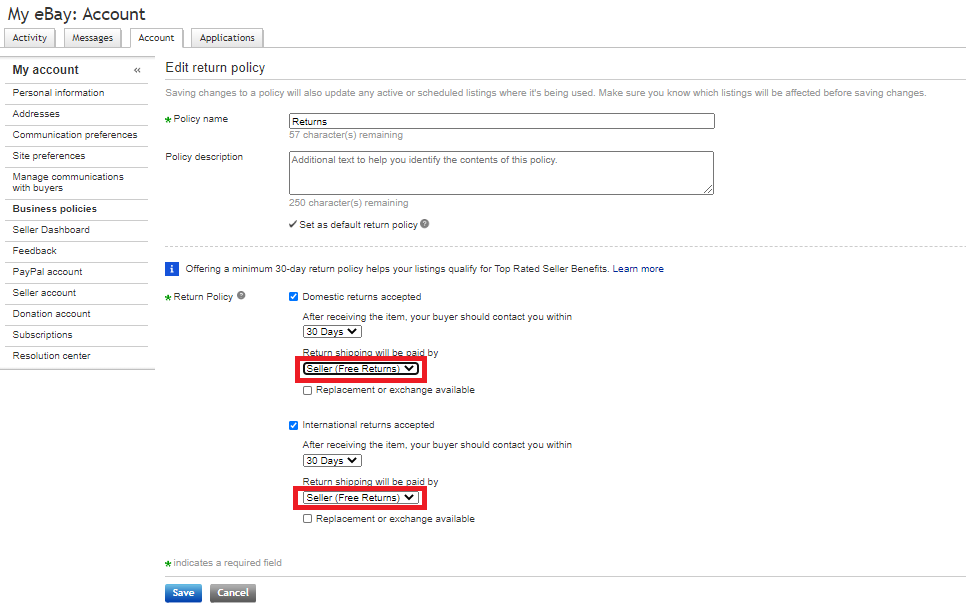Open Seller Dashboard in the sidebar
This screenshot has height=613, width=966.
51,230
